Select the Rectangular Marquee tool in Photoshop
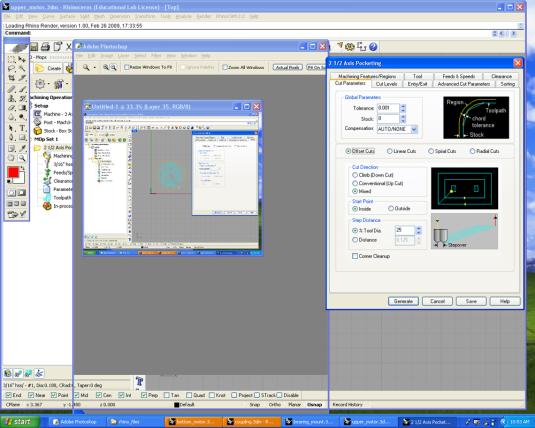This screenshot has height=428, width=535. click(11, 59)
